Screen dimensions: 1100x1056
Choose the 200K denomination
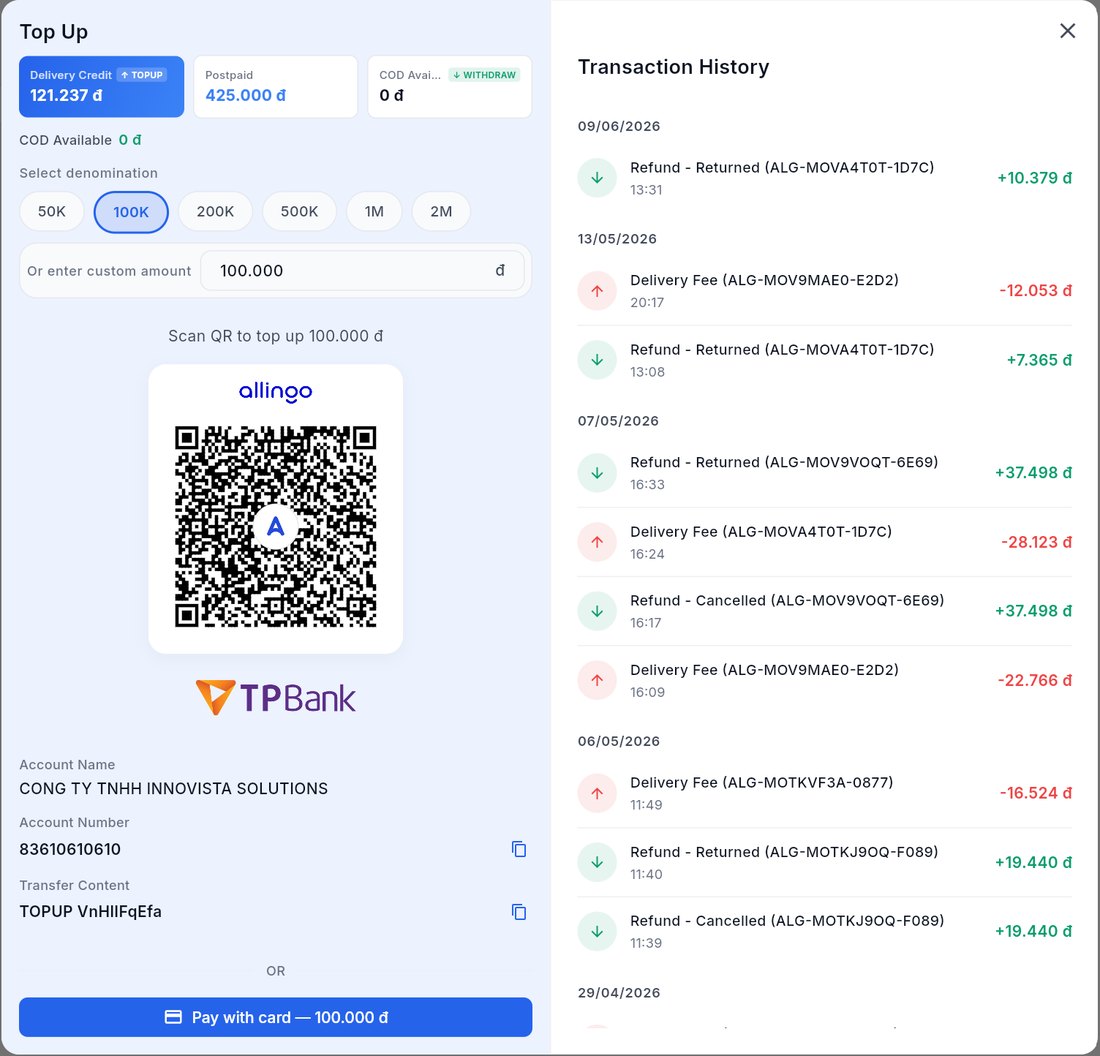coord(215,211)
